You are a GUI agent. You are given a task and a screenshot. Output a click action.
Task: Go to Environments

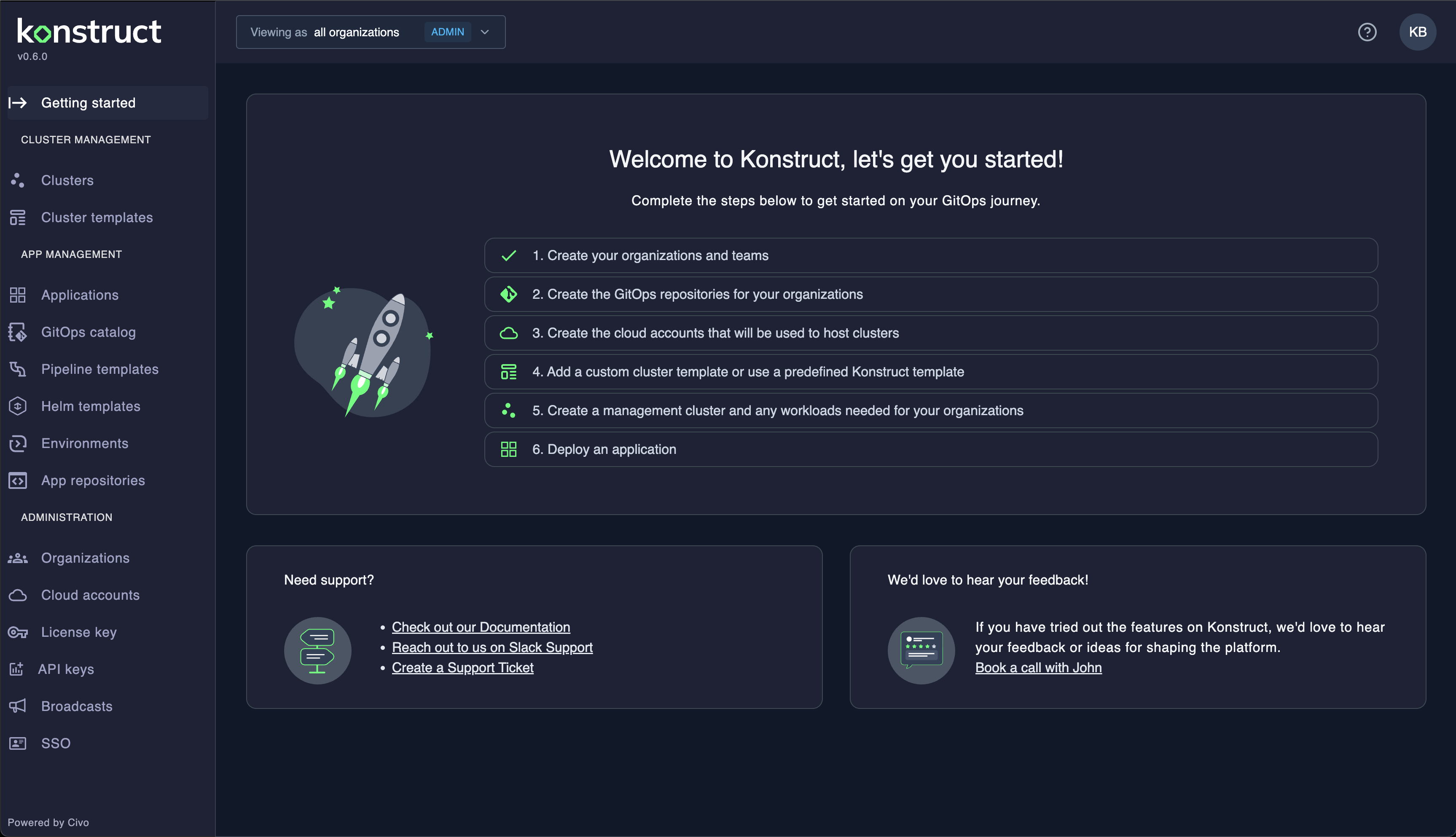click(x=107, y=443)
